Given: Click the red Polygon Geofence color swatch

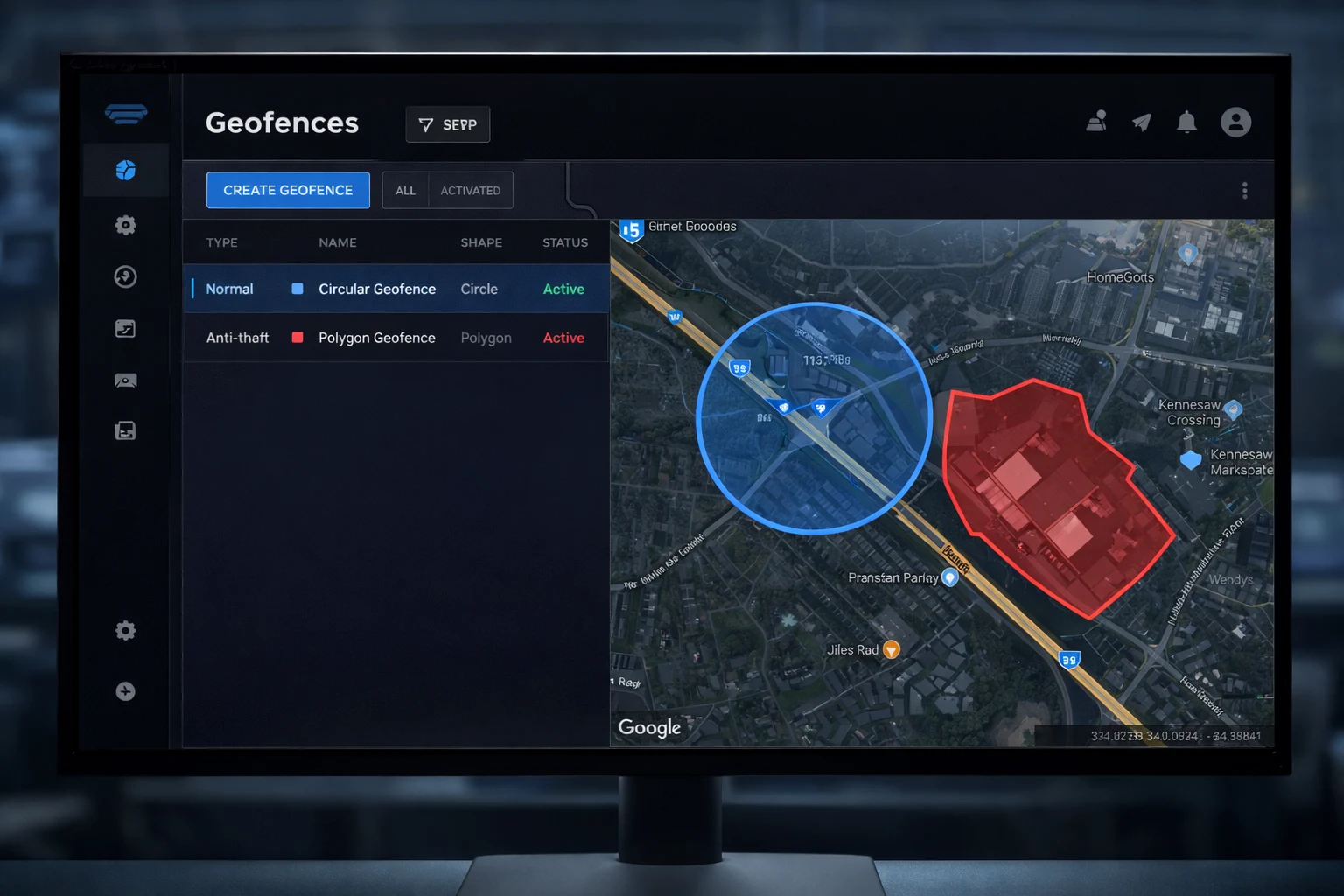Looking at the screenshot, I should [x=297, y=338].
